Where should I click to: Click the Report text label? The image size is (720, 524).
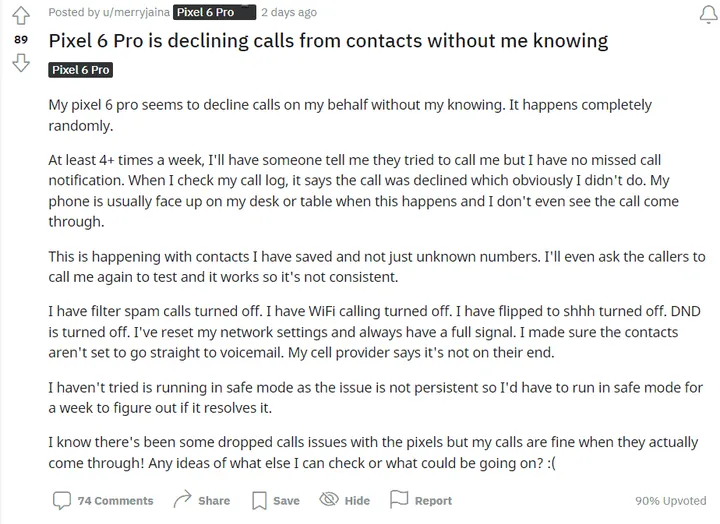[433, 501]
